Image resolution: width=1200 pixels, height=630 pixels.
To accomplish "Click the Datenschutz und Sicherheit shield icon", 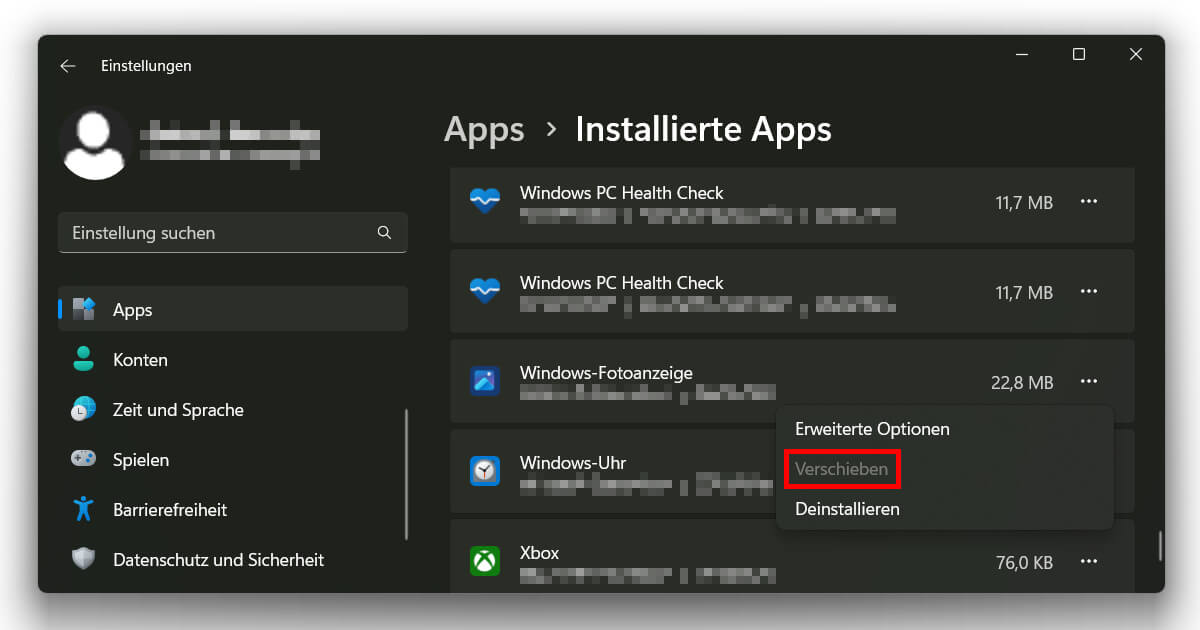I will (x=85, y=560).
